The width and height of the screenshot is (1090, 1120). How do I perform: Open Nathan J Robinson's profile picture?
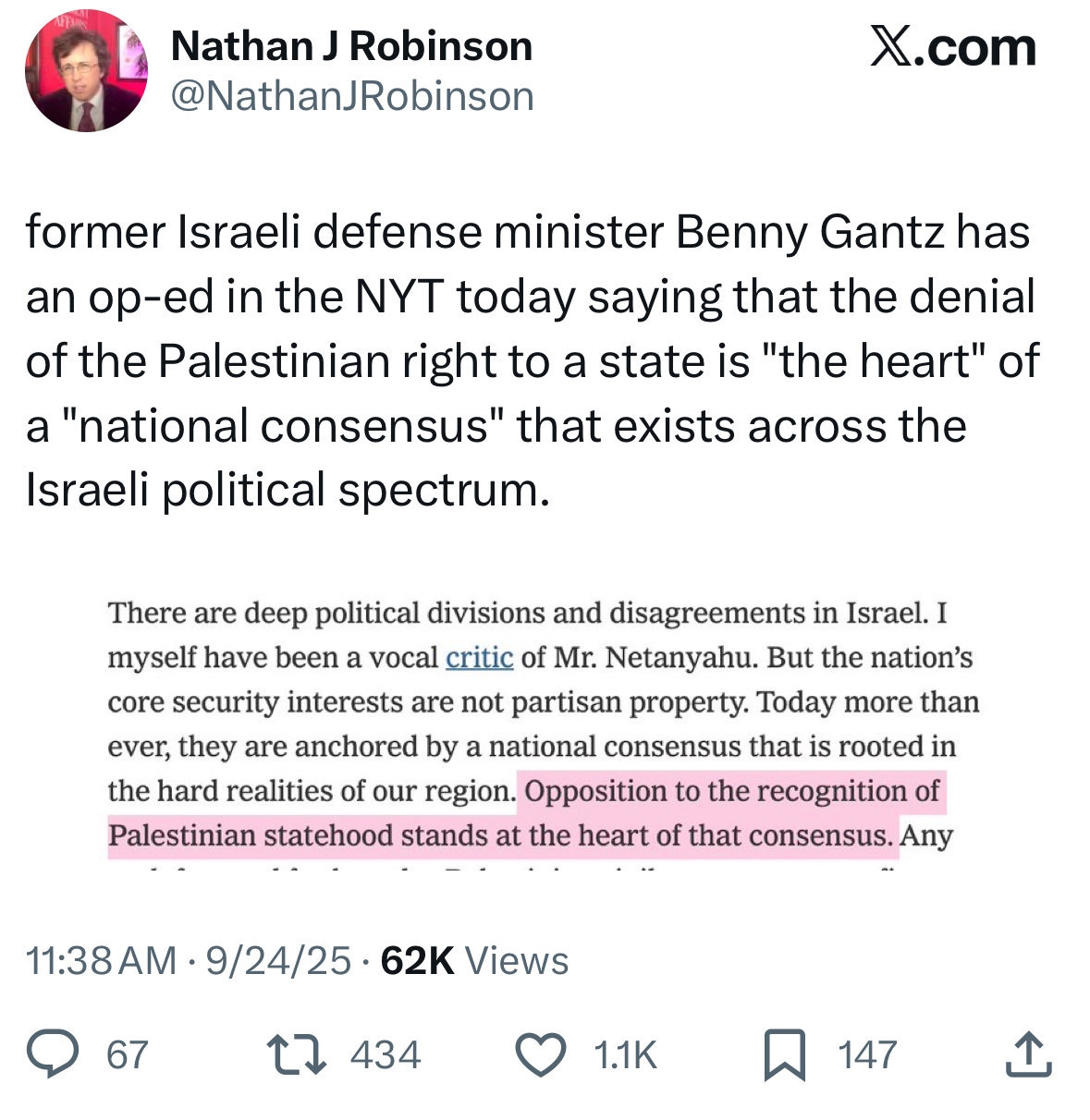coord(85,71)
